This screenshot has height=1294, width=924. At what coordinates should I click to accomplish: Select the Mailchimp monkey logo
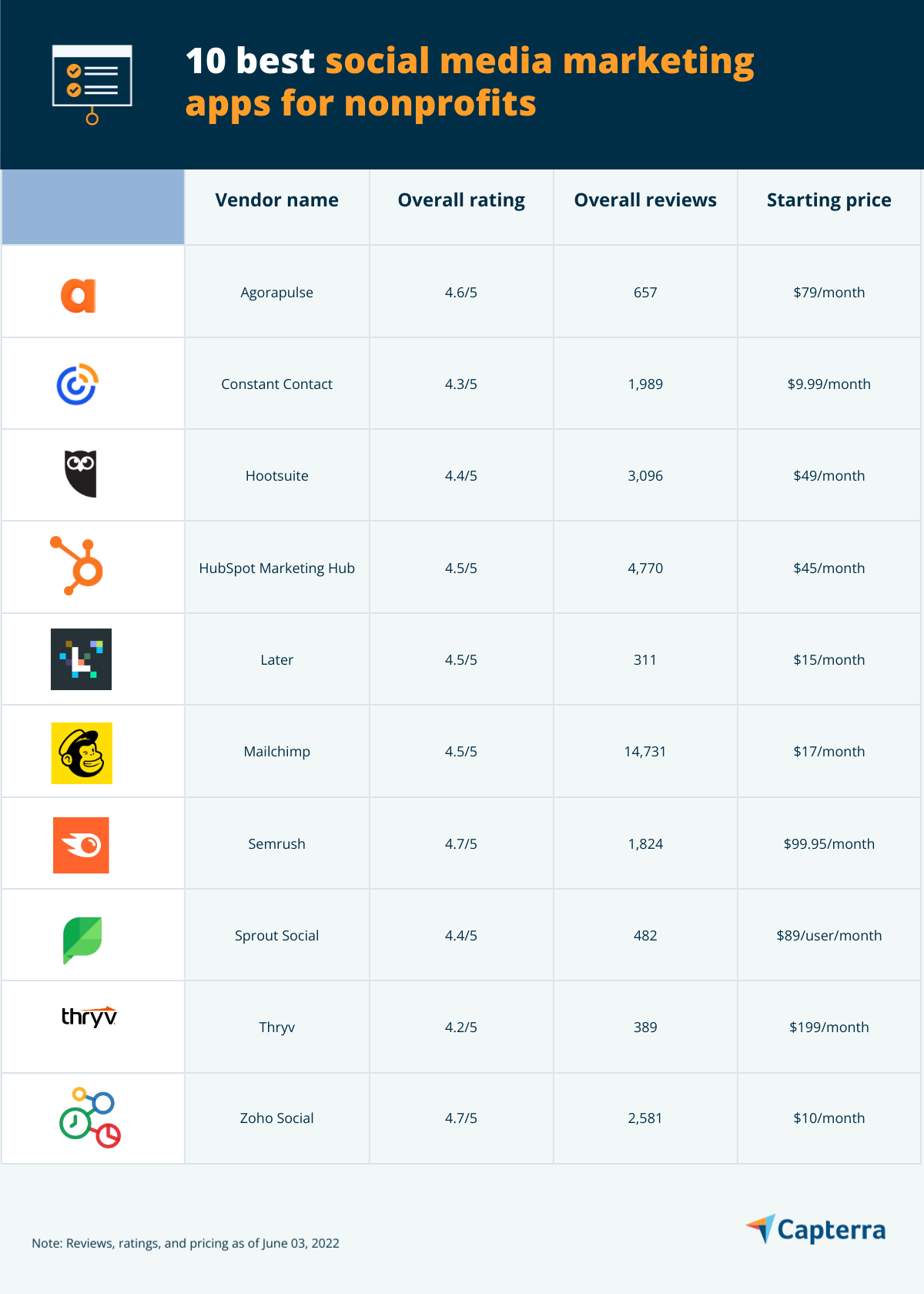point(82,753)
